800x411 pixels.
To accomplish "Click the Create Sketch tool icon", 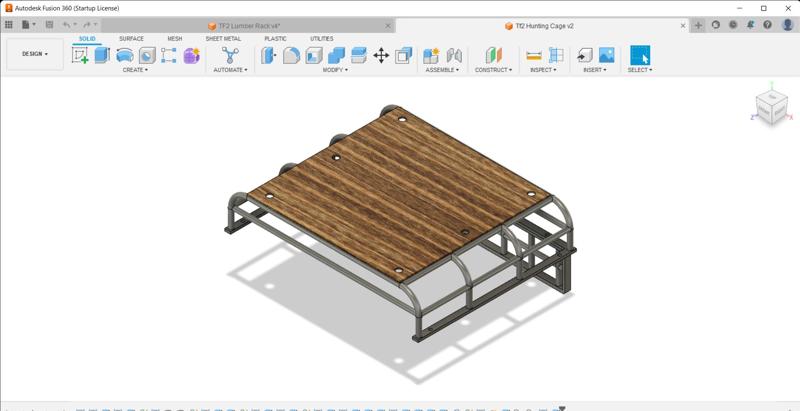I will point(80,56).
